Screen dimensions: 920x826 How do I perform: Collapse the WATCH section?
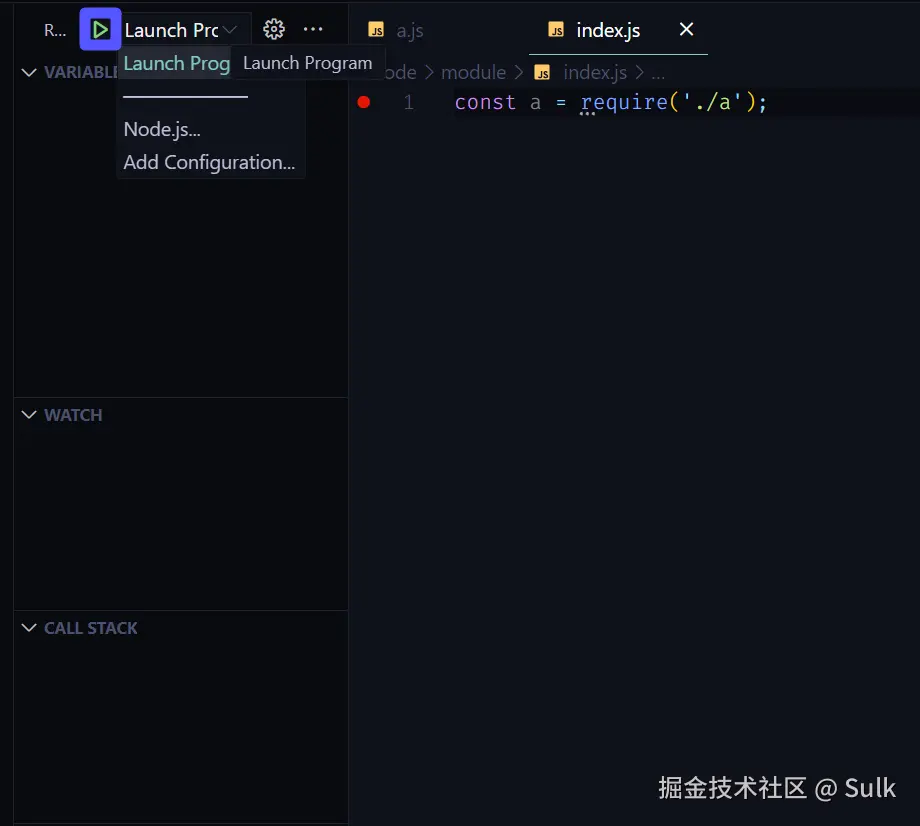point(29,415)
